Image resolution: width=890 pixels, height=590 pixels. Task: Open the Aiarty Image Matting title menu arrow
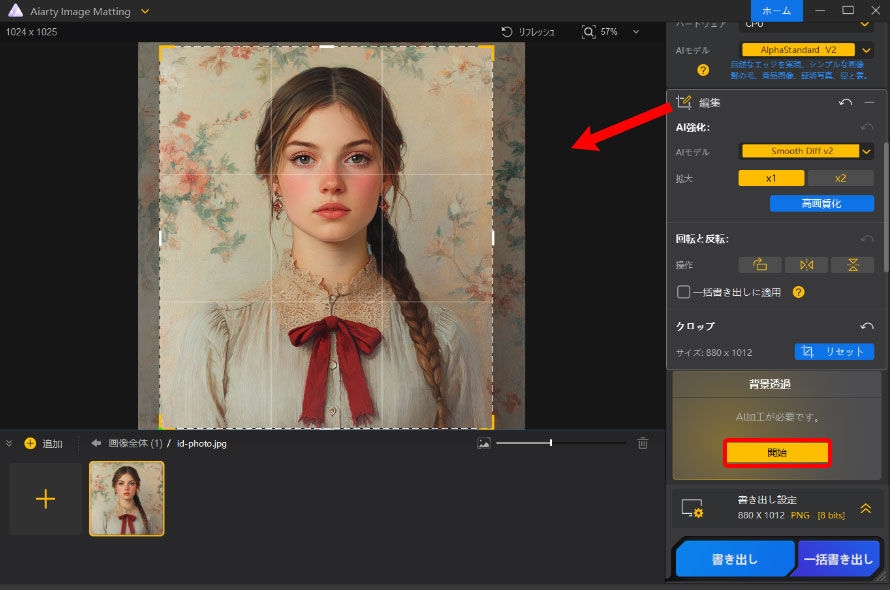tap(145, 10)
